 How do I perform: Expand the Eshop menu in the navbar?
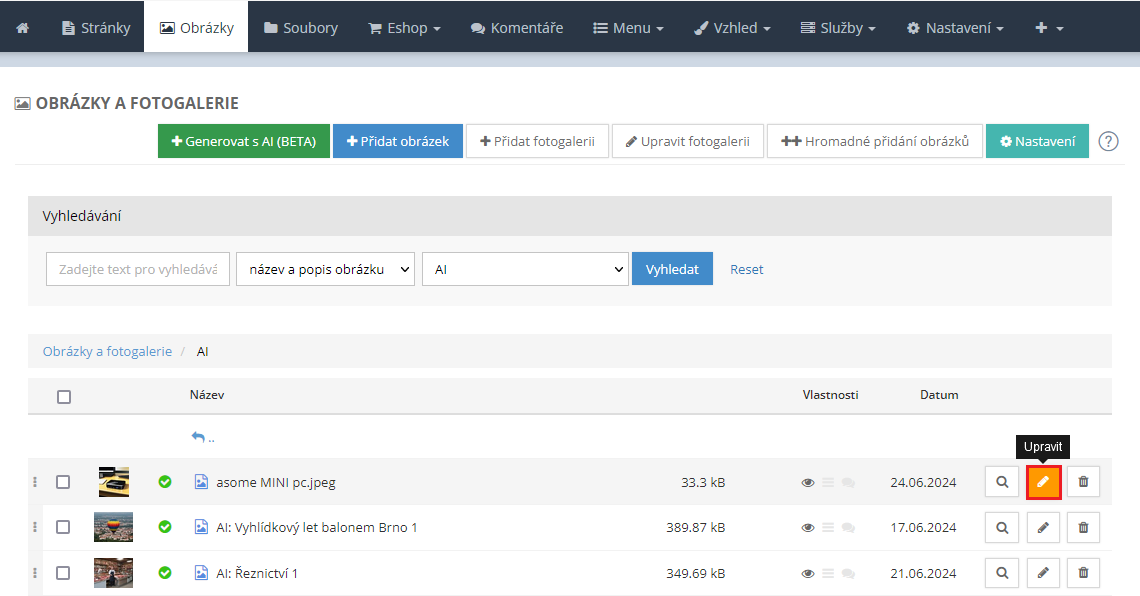tap(404, 28)
